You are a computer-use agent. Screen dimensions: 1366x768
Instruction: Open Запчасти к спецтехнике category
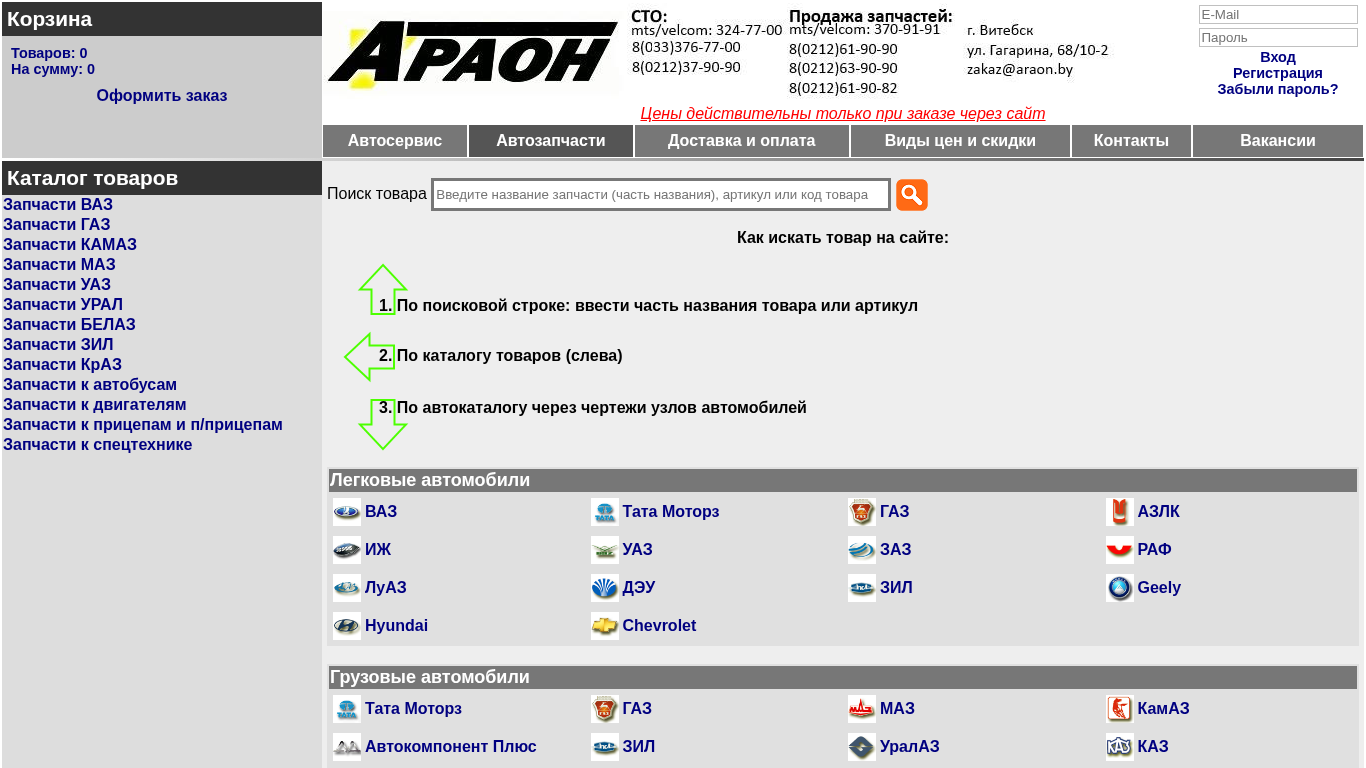click(x=98, y=445)
